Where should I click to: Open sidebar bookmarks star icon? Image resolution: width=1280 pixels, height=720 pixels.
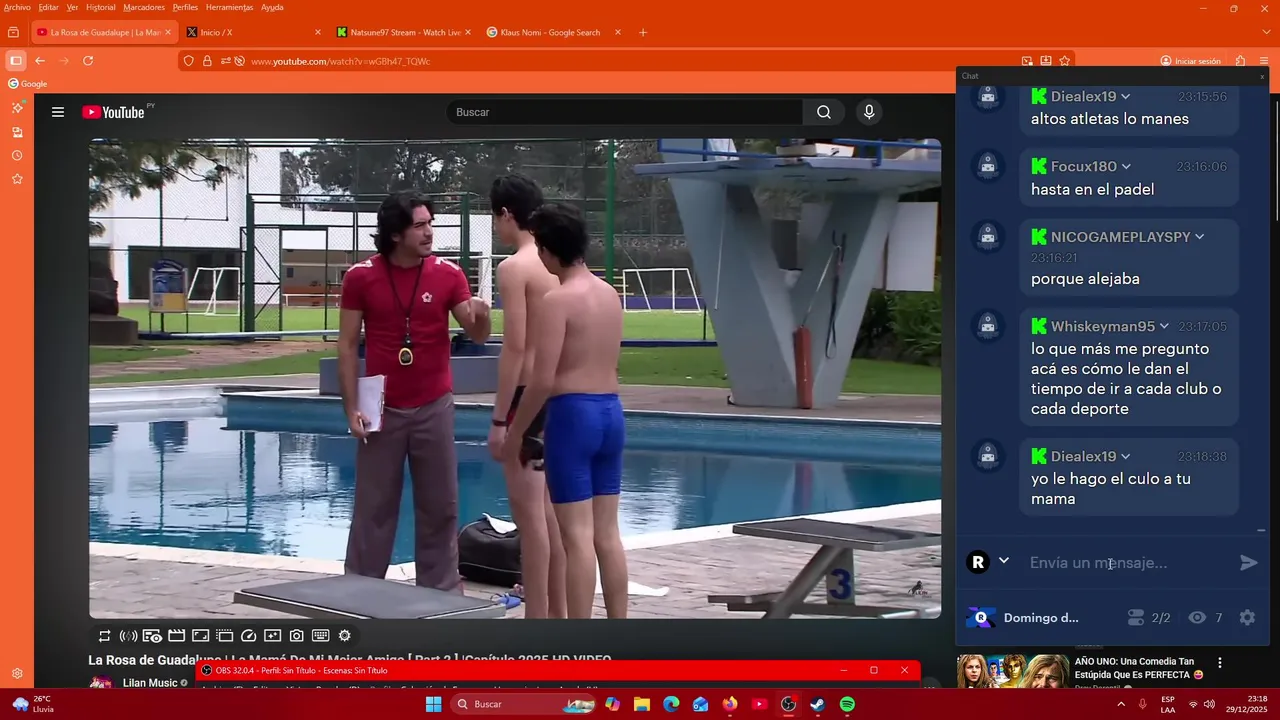(17, 179)
